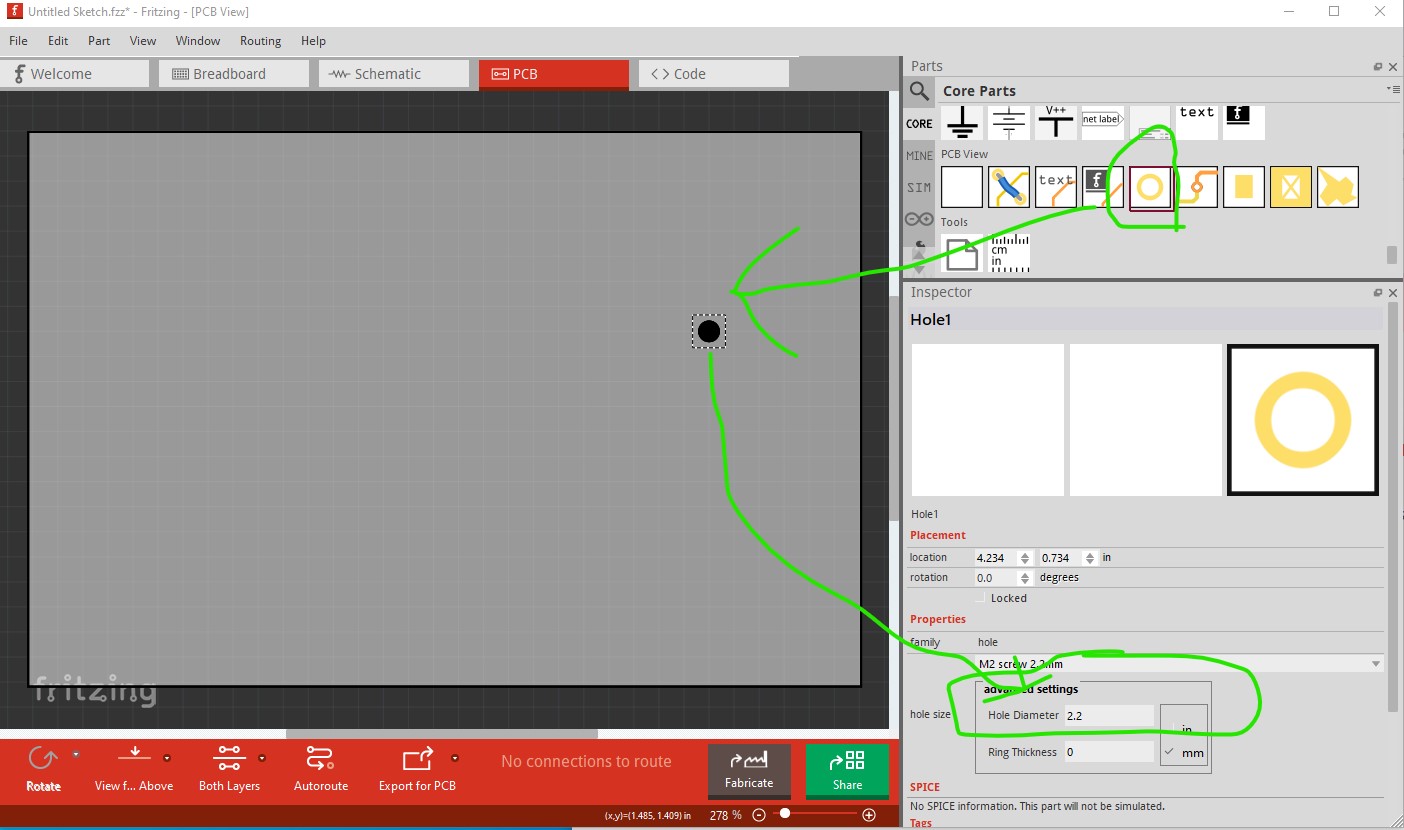Zoom in with the plus icon
1404x830 pixels.
point(868,815)
